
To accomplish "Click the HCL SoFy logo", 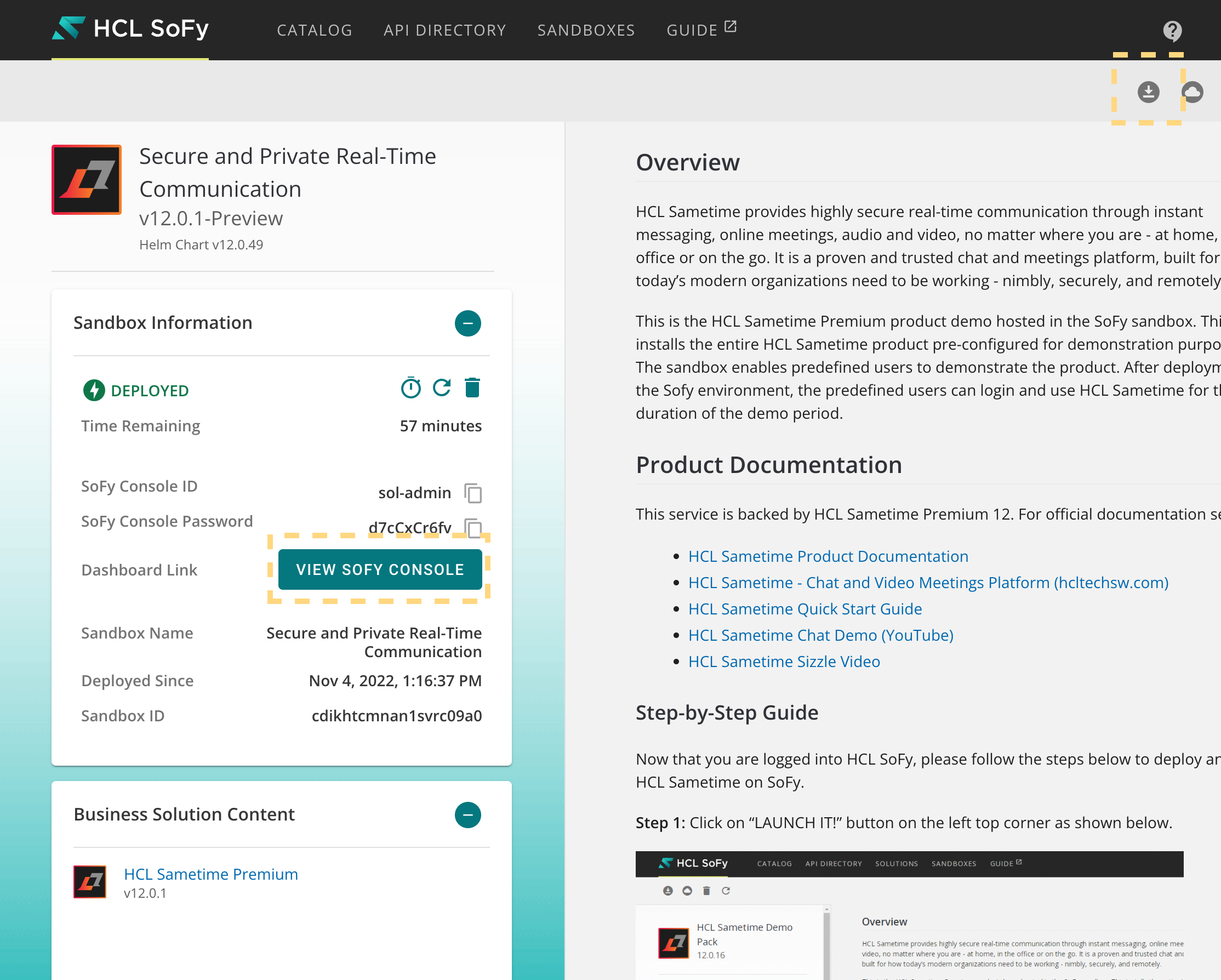I will point(130,29).
